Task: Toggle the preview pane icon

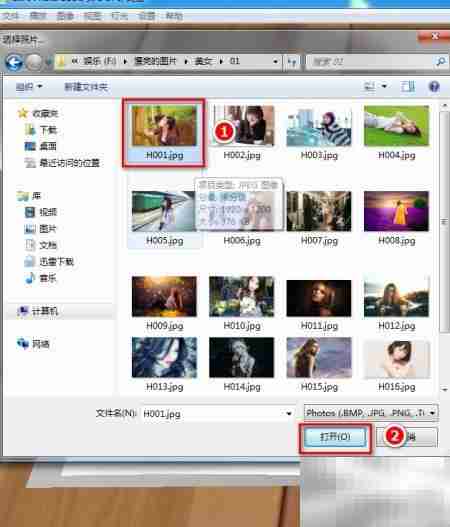Action: pyautogui.click(x=407, y=87)
